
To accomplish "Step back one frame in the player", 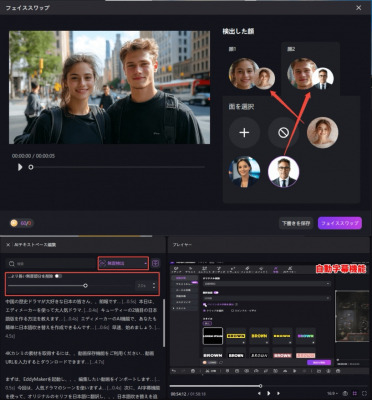I will 259,394.
